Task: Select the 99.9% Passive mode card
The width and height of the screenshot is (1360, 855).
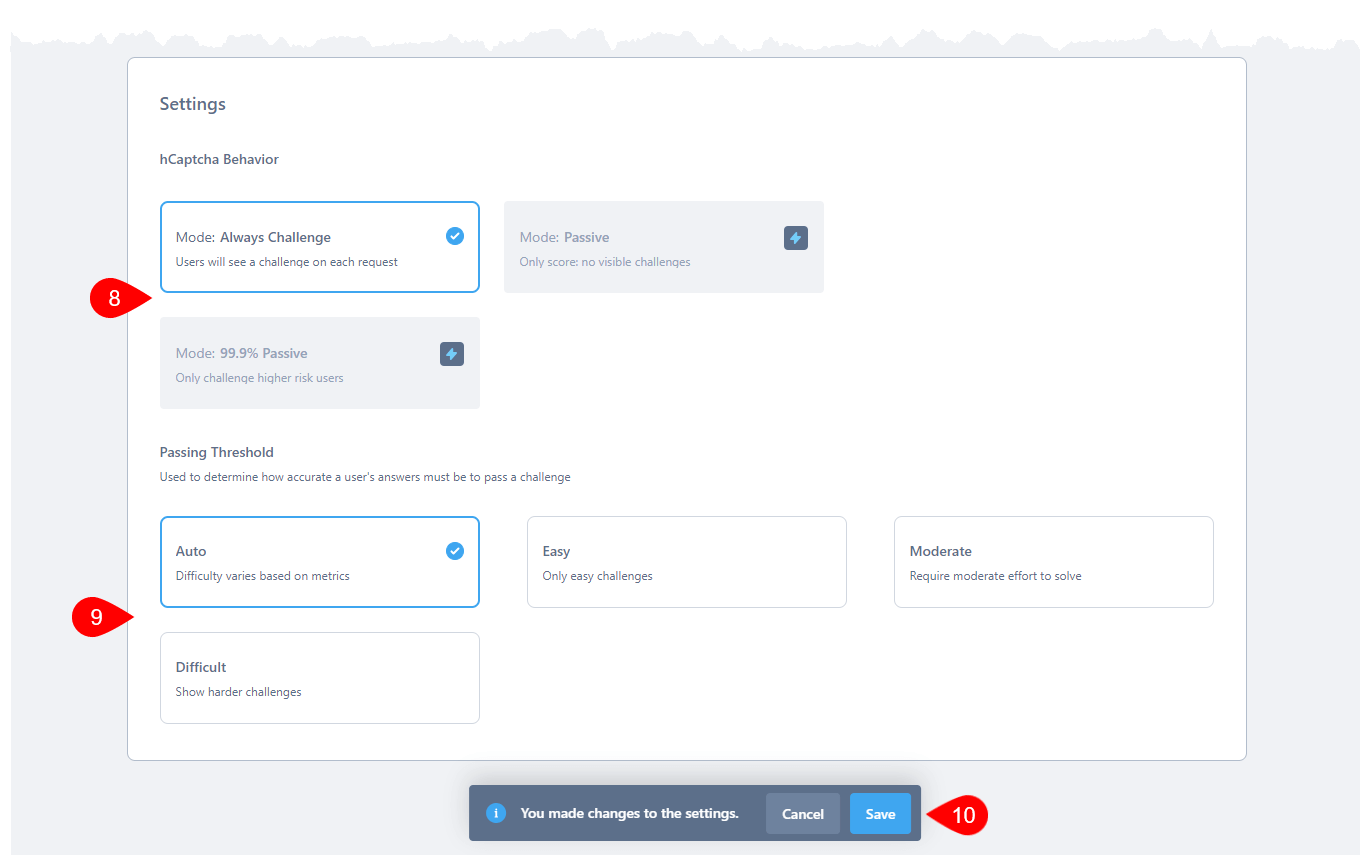Action: click(x=319, y=363)
